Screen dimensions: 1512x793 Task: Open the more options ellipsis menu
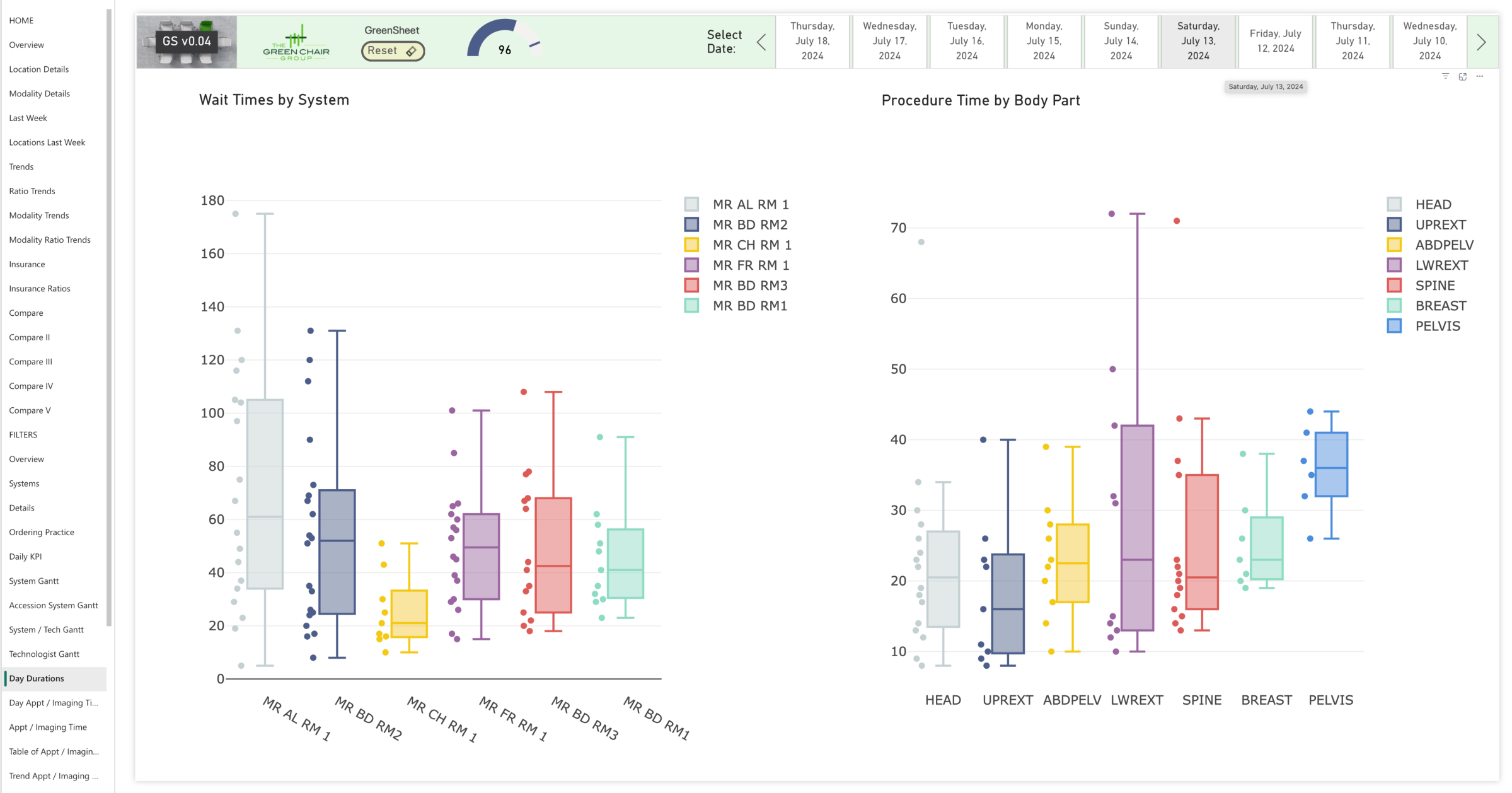point(1479,76)
